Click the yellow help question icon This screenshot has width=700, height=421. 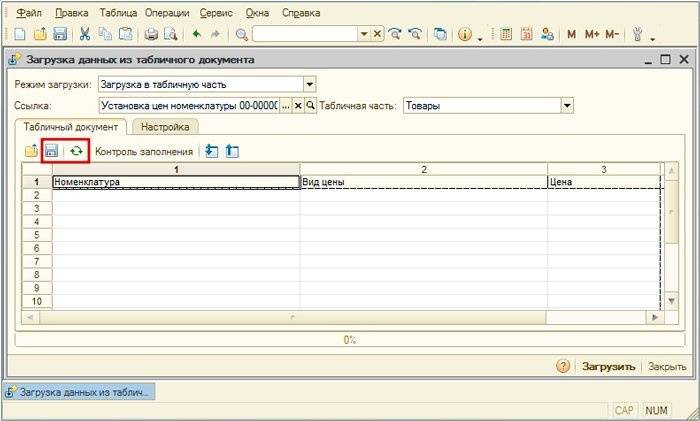click(x=563, y=366)
